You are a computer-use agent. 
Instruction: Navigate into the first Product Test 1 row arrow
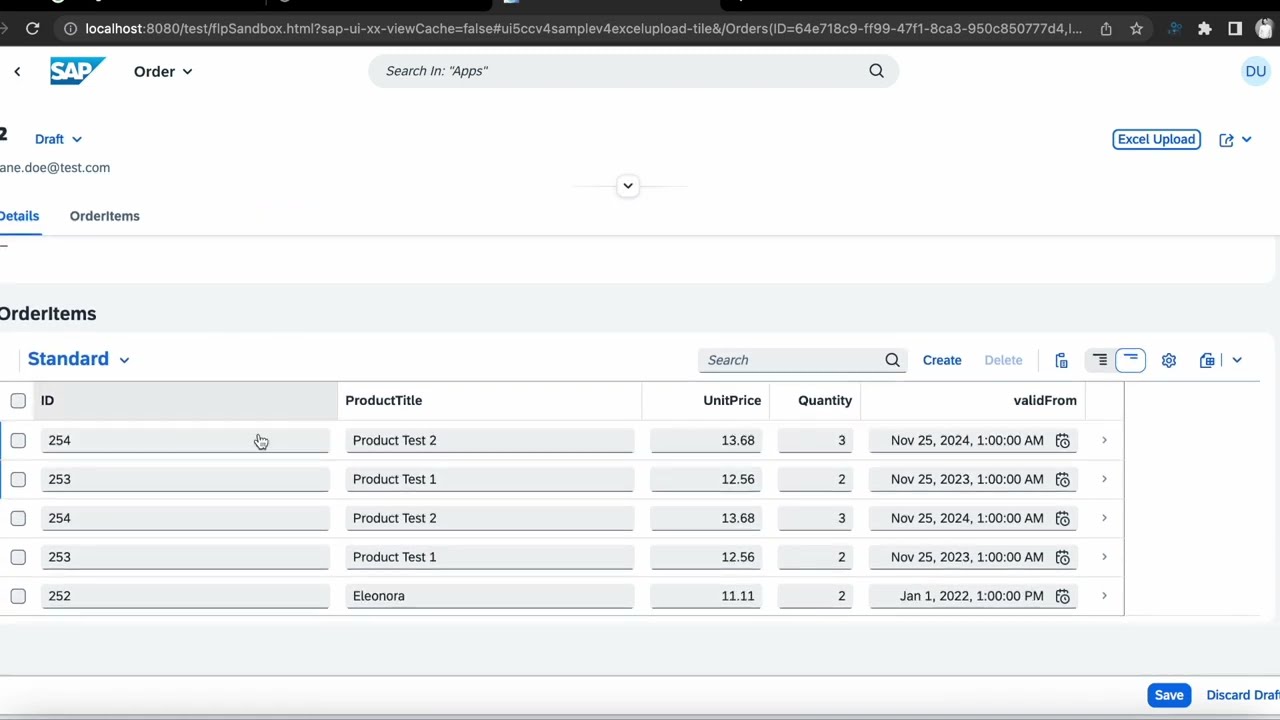click(1104, 479)
